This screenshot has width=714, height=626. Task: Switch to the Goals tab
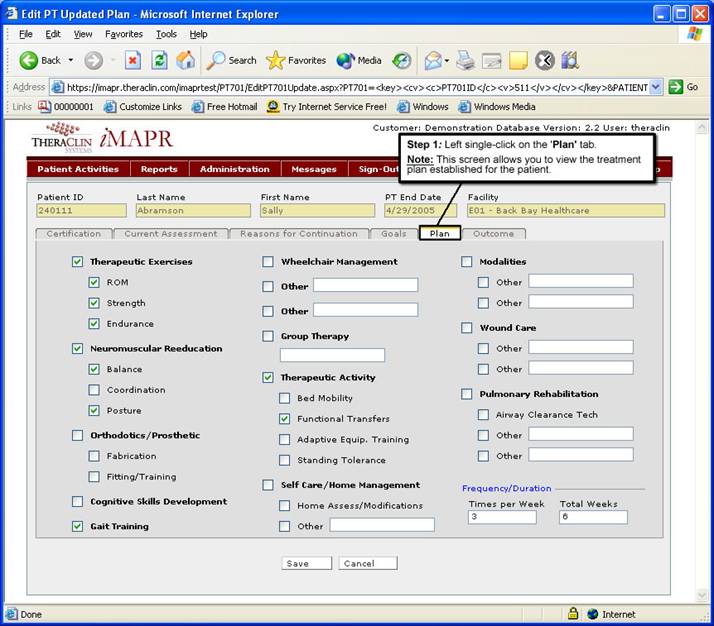pyautogui.click(x=392, y=234)
